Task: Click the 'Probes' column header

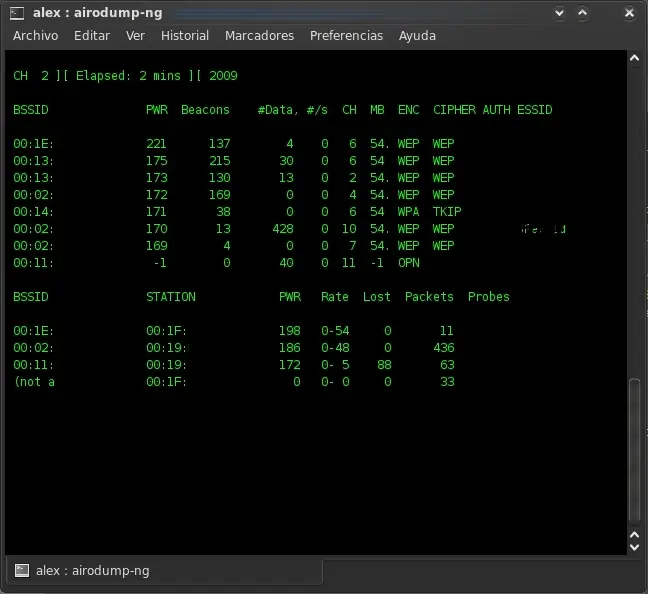Action: (488, 297)
